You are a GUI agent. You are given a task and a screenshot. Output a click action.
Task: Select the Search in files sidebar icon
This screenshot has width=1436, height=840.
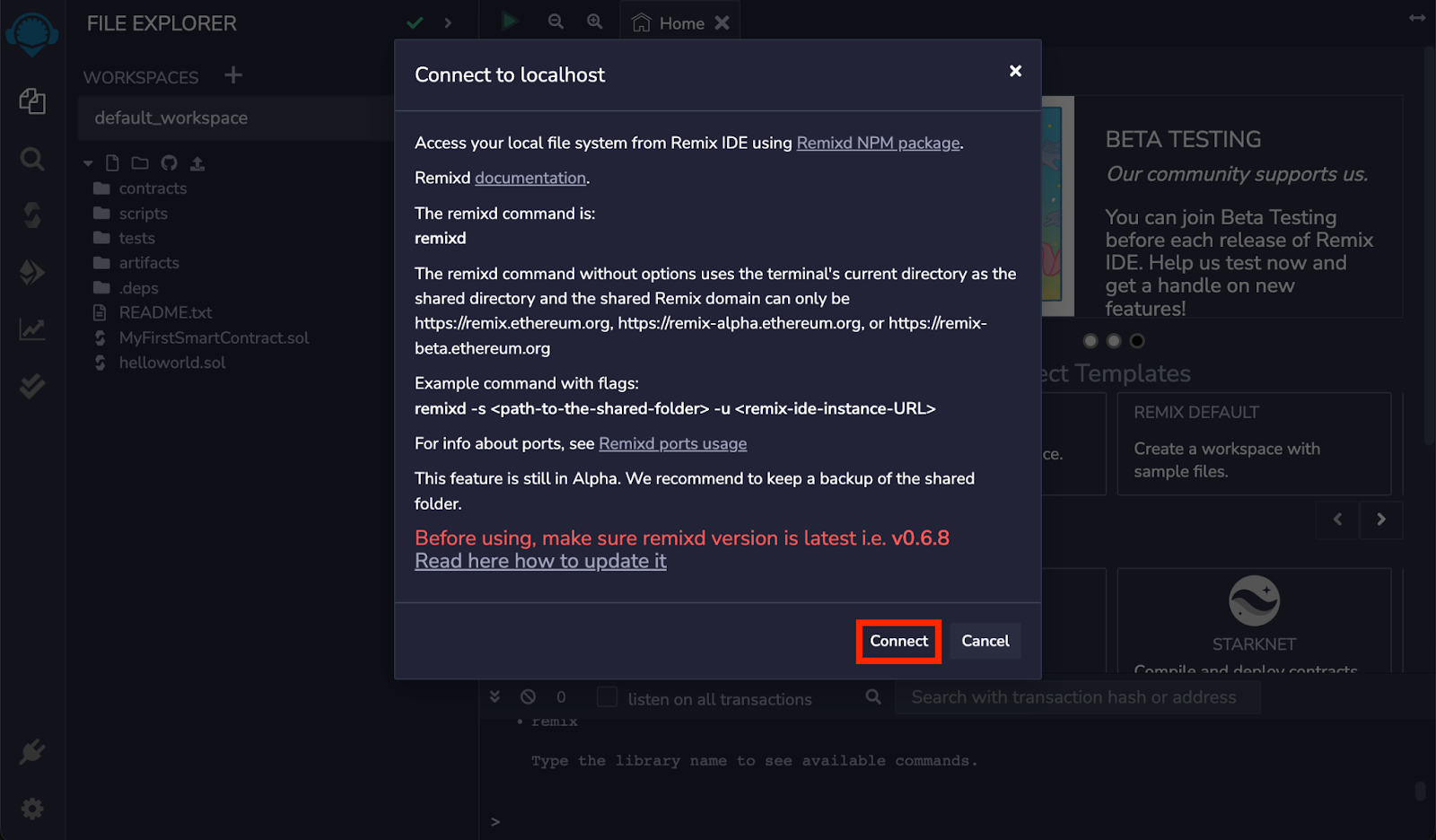[32, 159]
